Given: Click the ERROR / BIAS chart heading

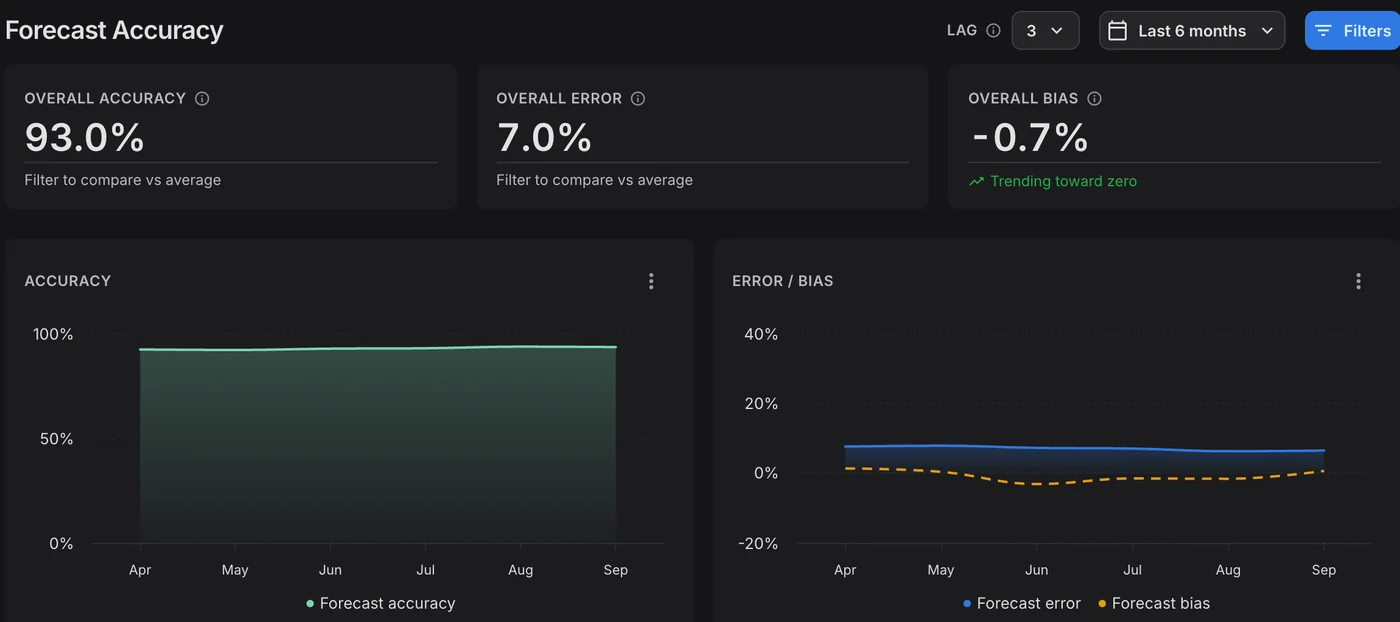Looking at the screenshot, I should coord(783,281).
